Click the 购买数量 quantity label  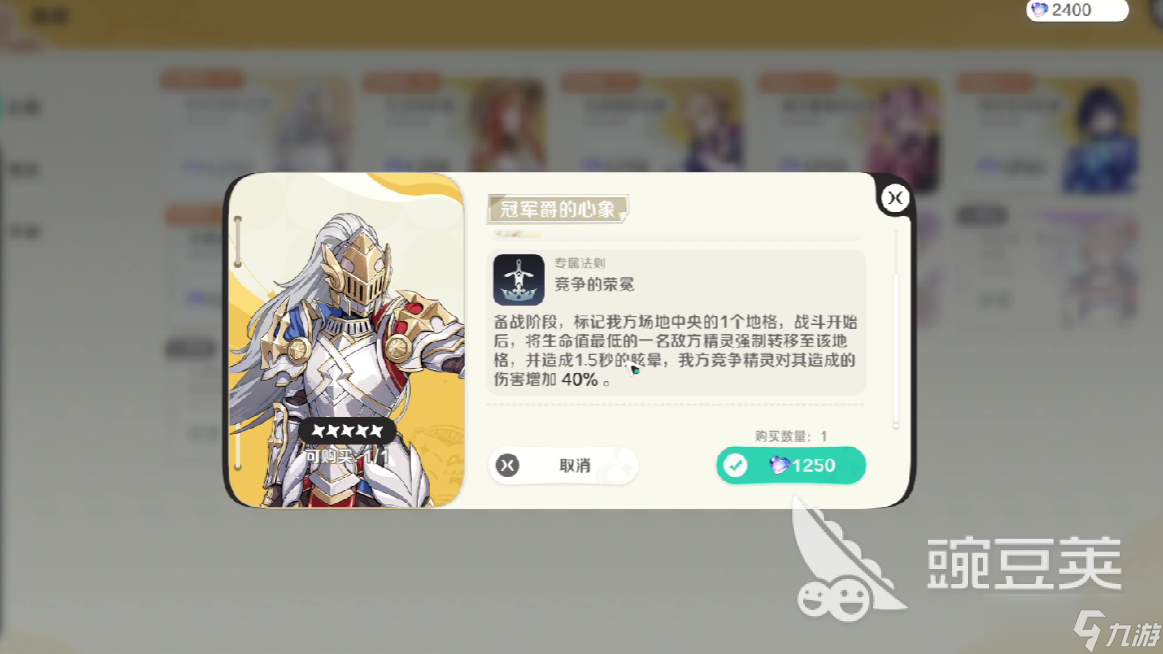(791, 436)
